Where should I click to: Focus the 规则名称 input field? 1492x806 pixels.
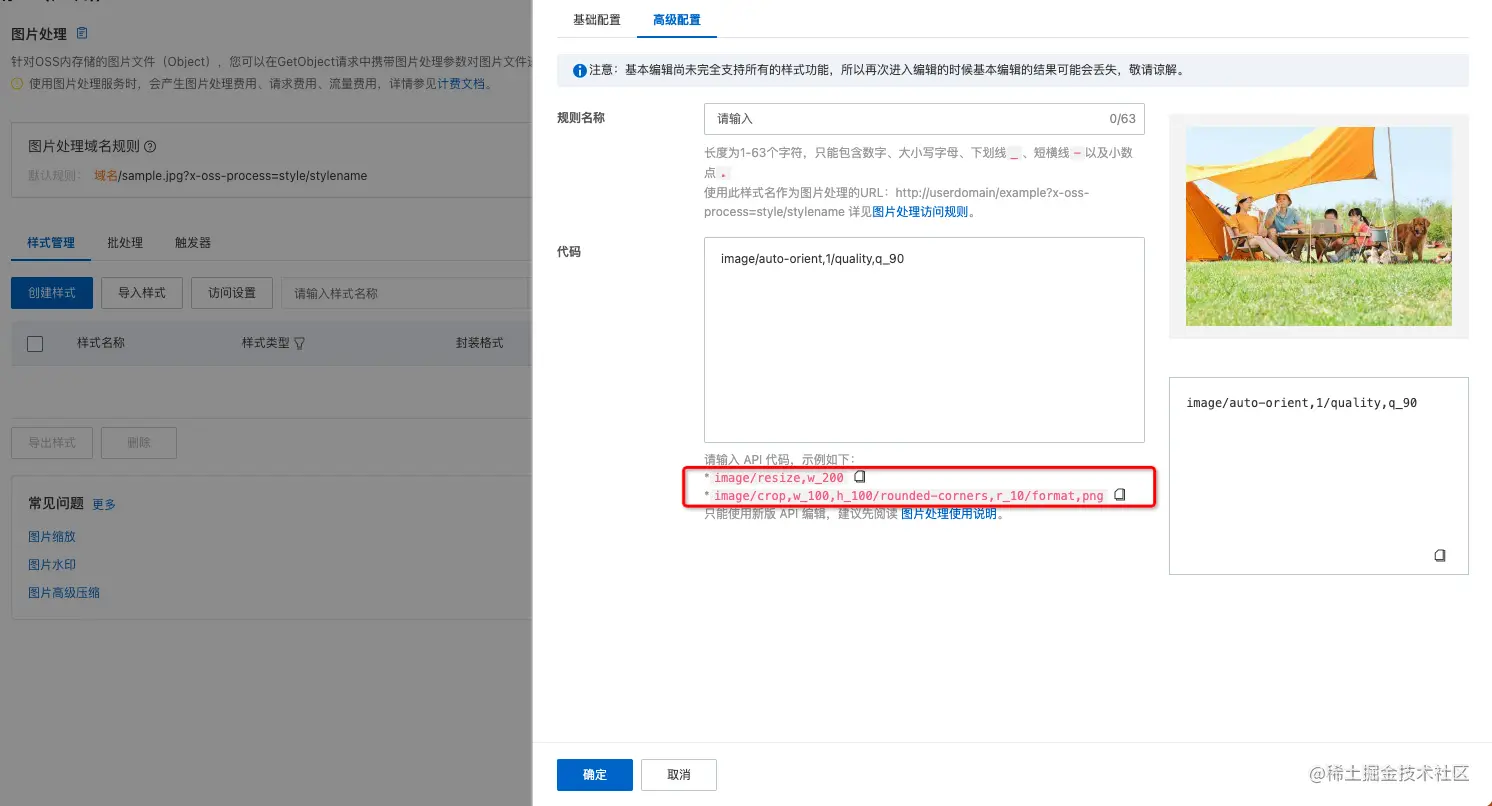(924, 119)
